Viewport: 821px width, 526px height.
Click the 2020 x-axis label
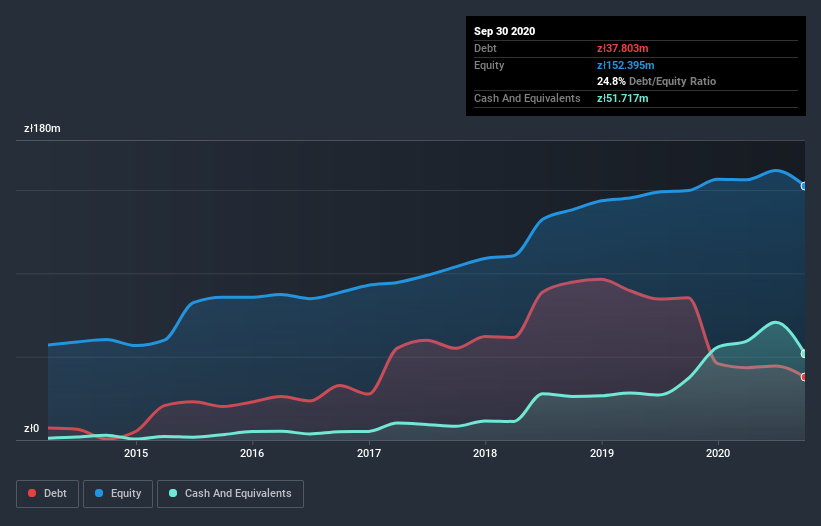[718, 453]
